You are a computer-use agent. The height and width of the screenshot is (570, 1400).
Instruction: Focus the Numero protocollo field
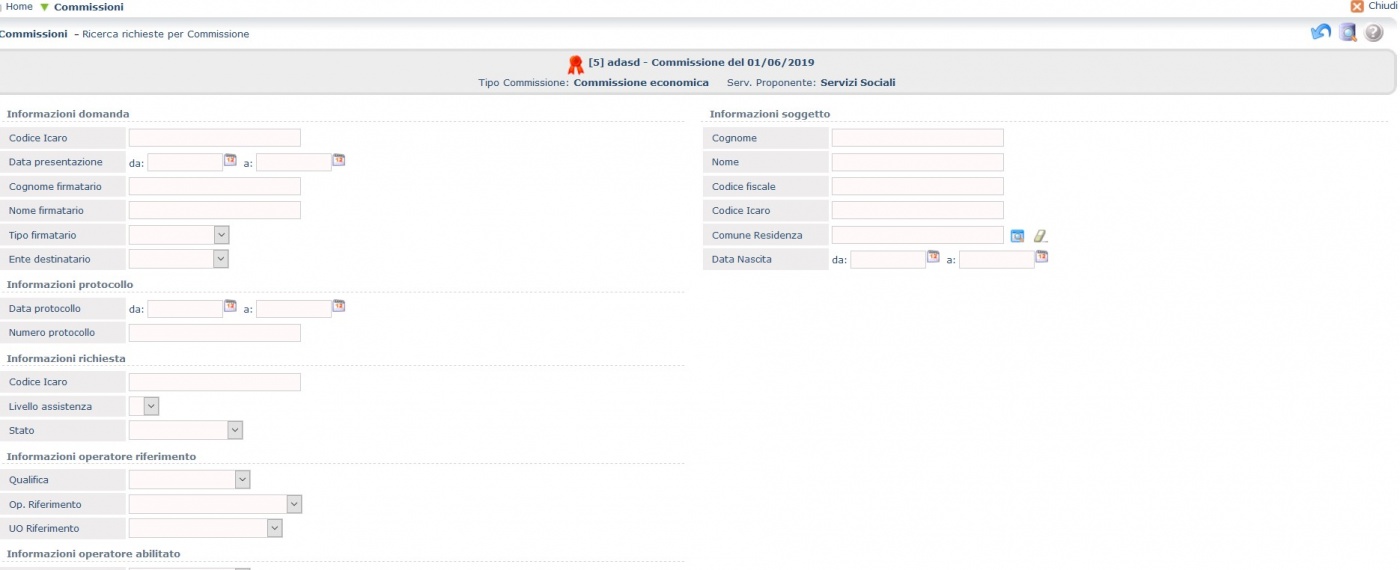click(x=215, y=333)
